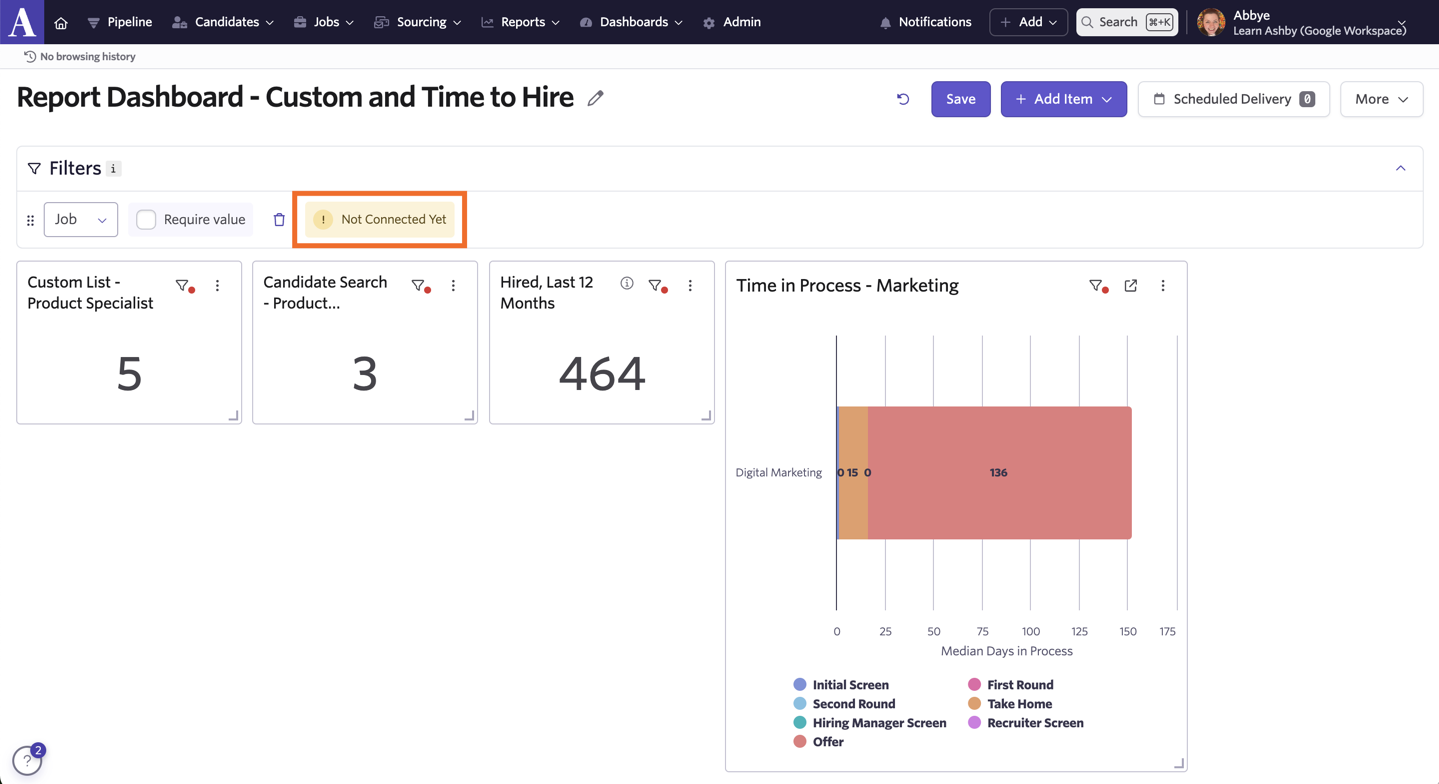The width and height of the screenshot is (1439, 784).
Task: Click the Not Connected Yet warning badge
Action: (380, 220)
